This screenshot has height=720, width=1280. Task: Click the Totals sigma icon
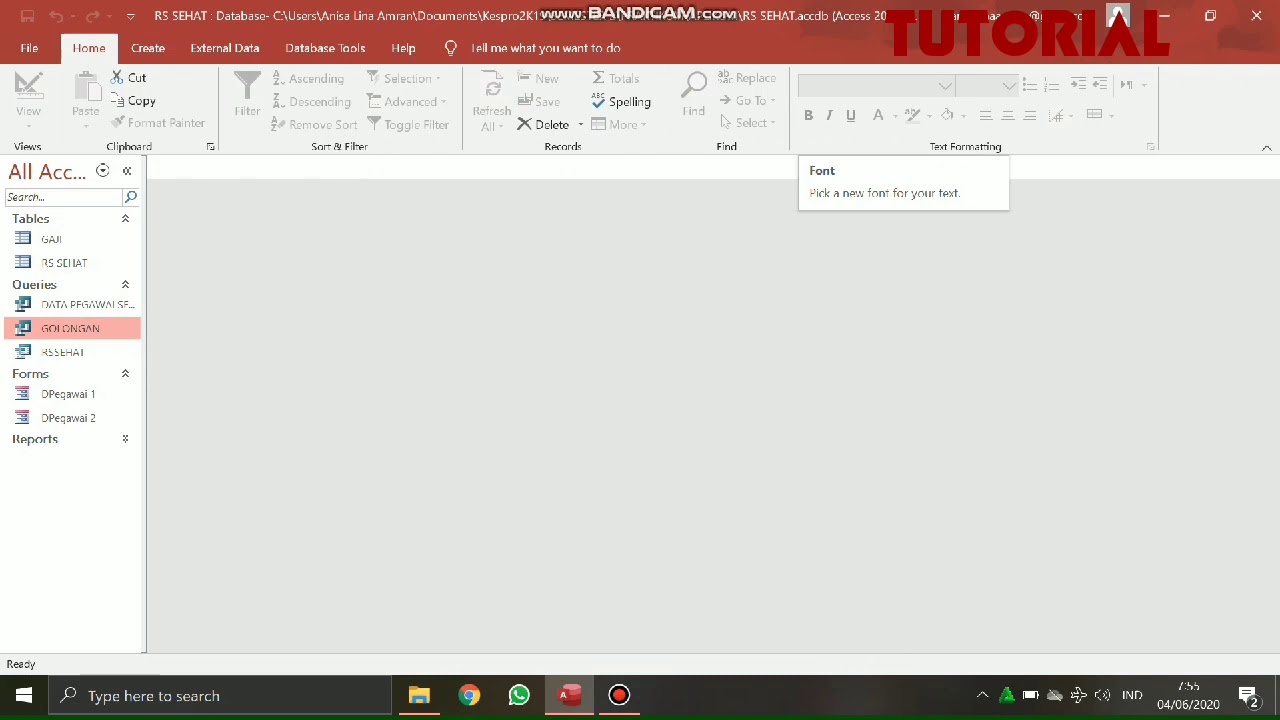tap(598, 78)
